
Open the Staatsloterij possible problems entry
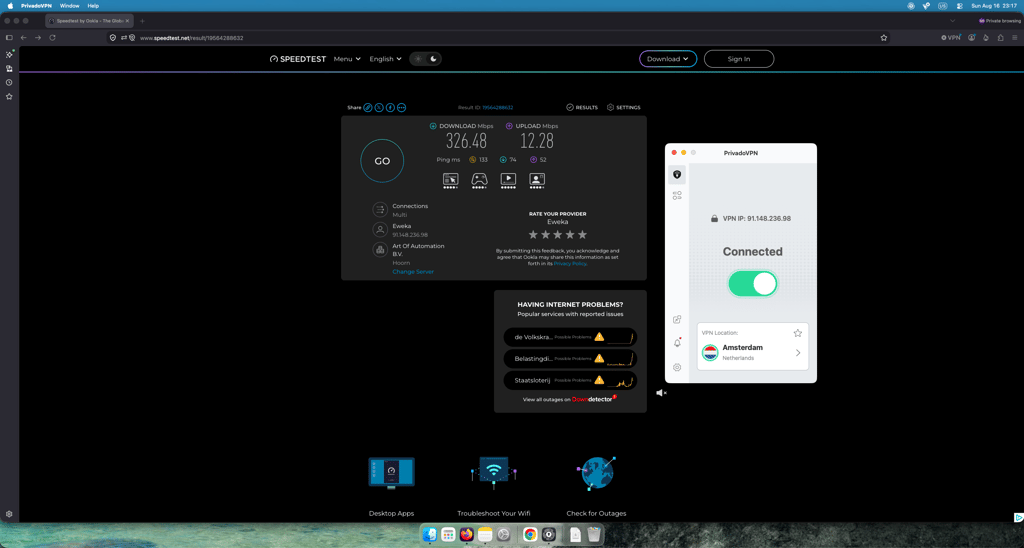(570, 380)
